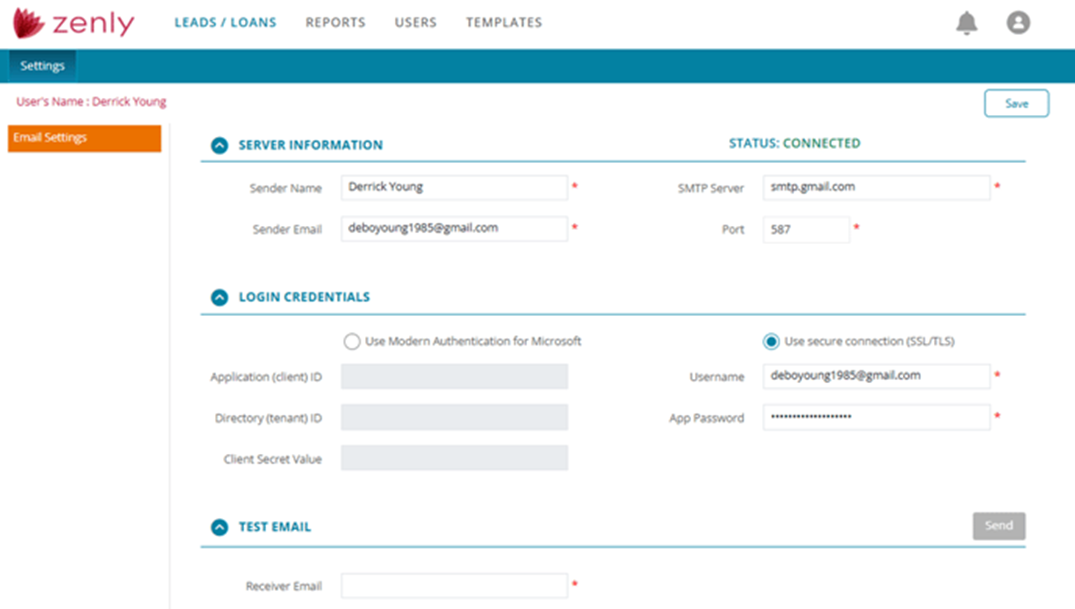This screenshot has height=609, width=1075.
Task: Open the Leads / Loans menu
Action: pos(225,22)
